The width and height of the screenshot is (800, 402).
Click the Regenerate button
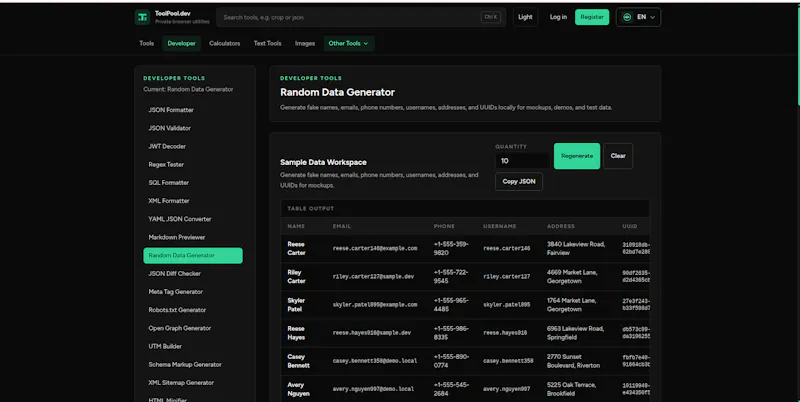[x=577, y=156]
